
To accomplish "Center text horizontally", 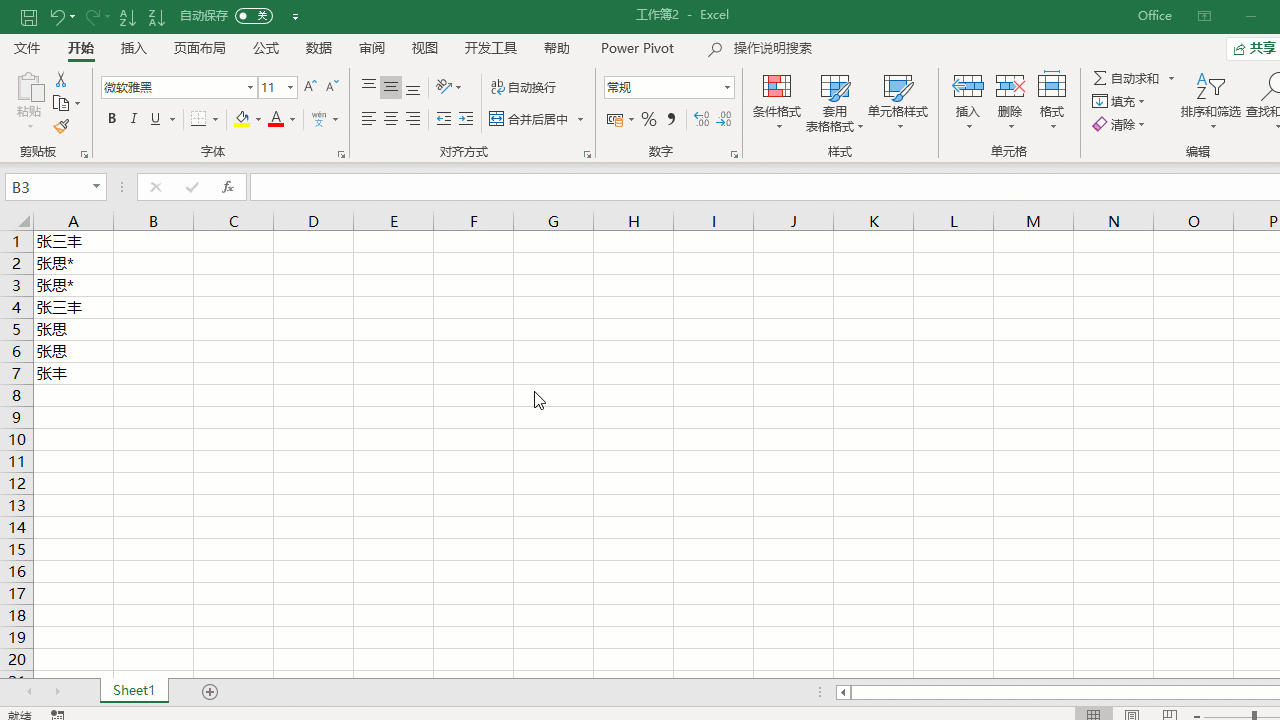I will [x=391, y=119].
